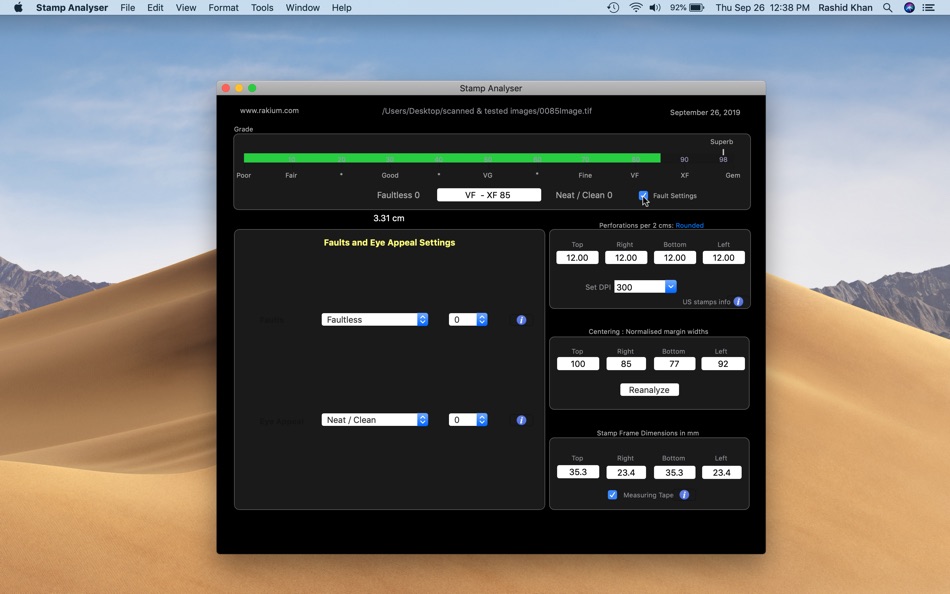Click the Top perforations 12.00 field
This screenshot has width=950, height=594.
[577, 258]
